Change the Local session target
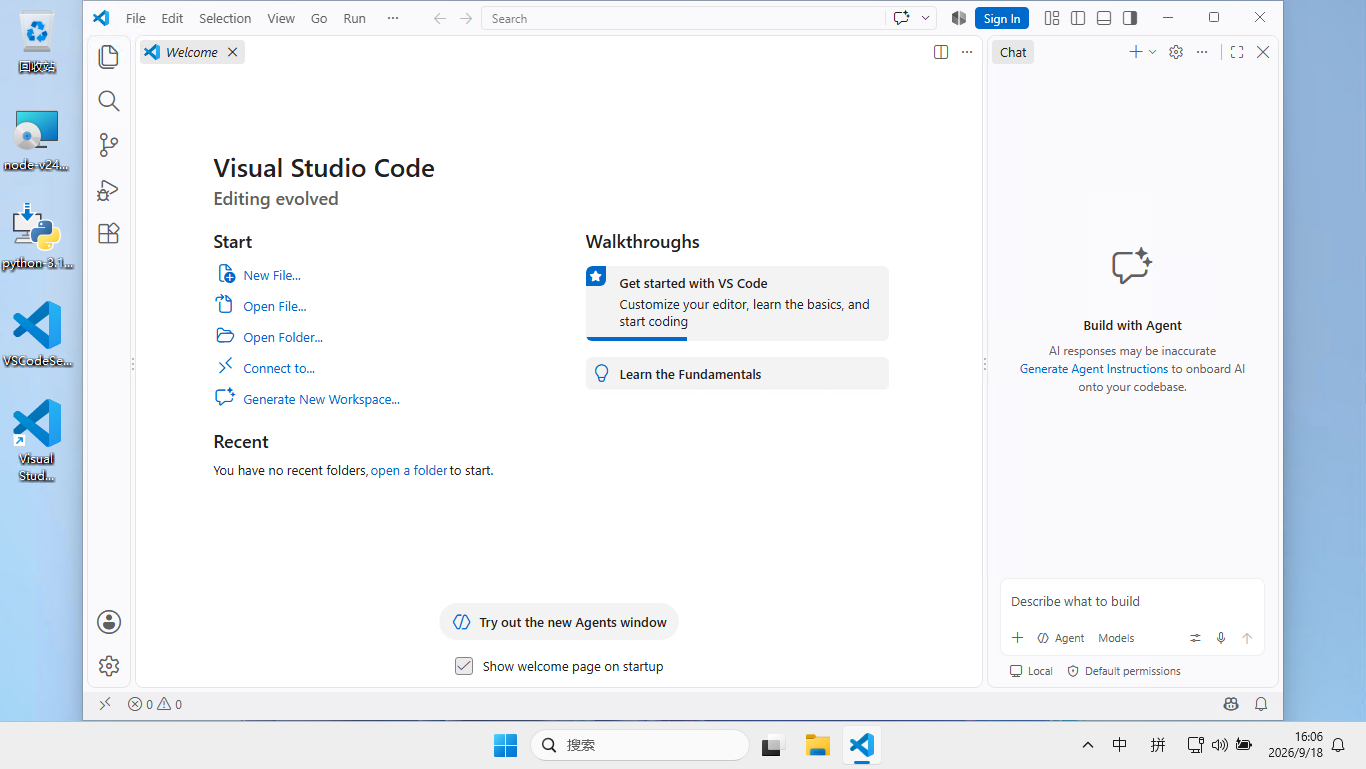 pyautogui.click(x=1031, y=671)
